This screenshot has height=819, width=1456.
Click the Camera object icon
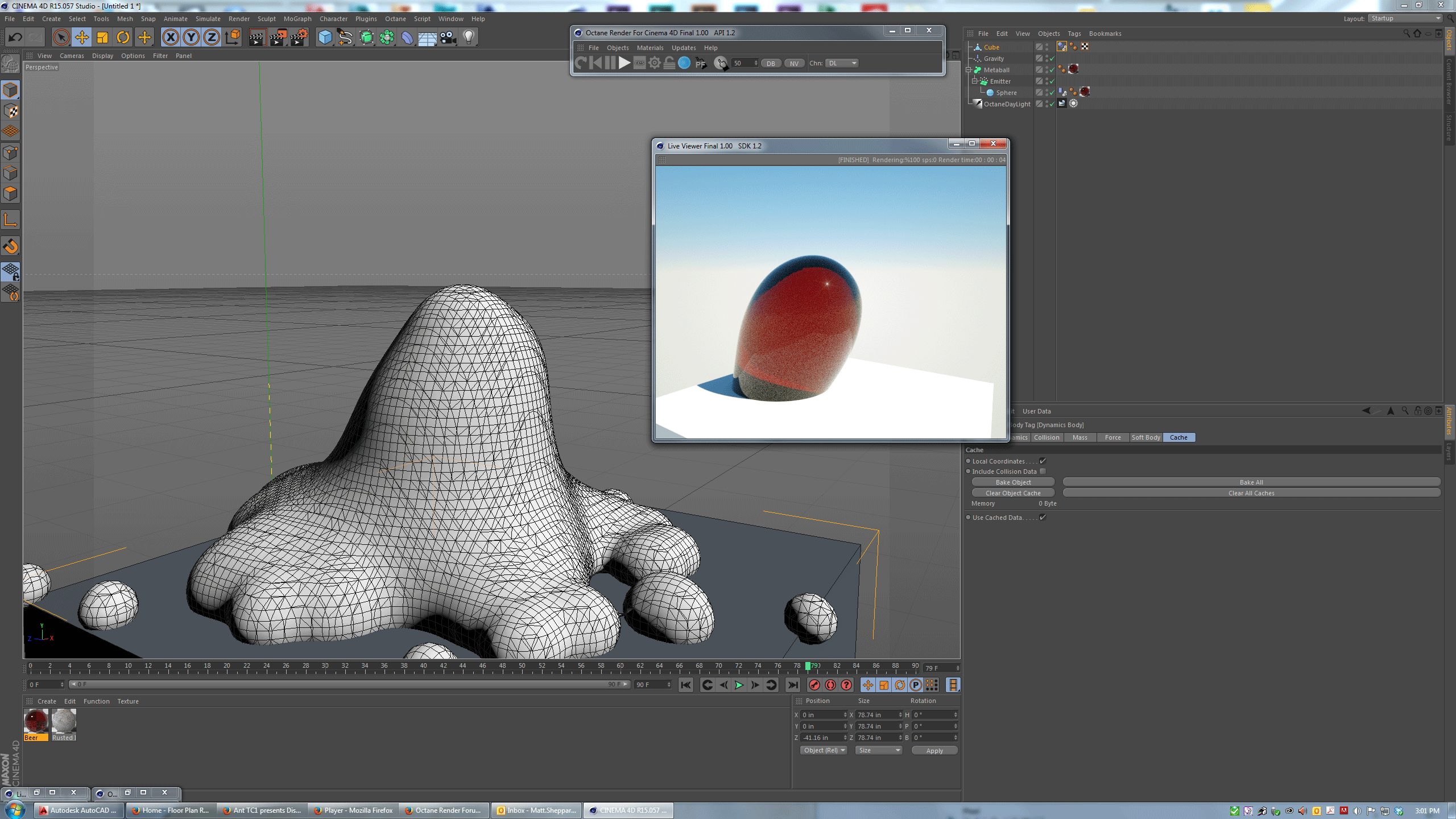(448, 38)
